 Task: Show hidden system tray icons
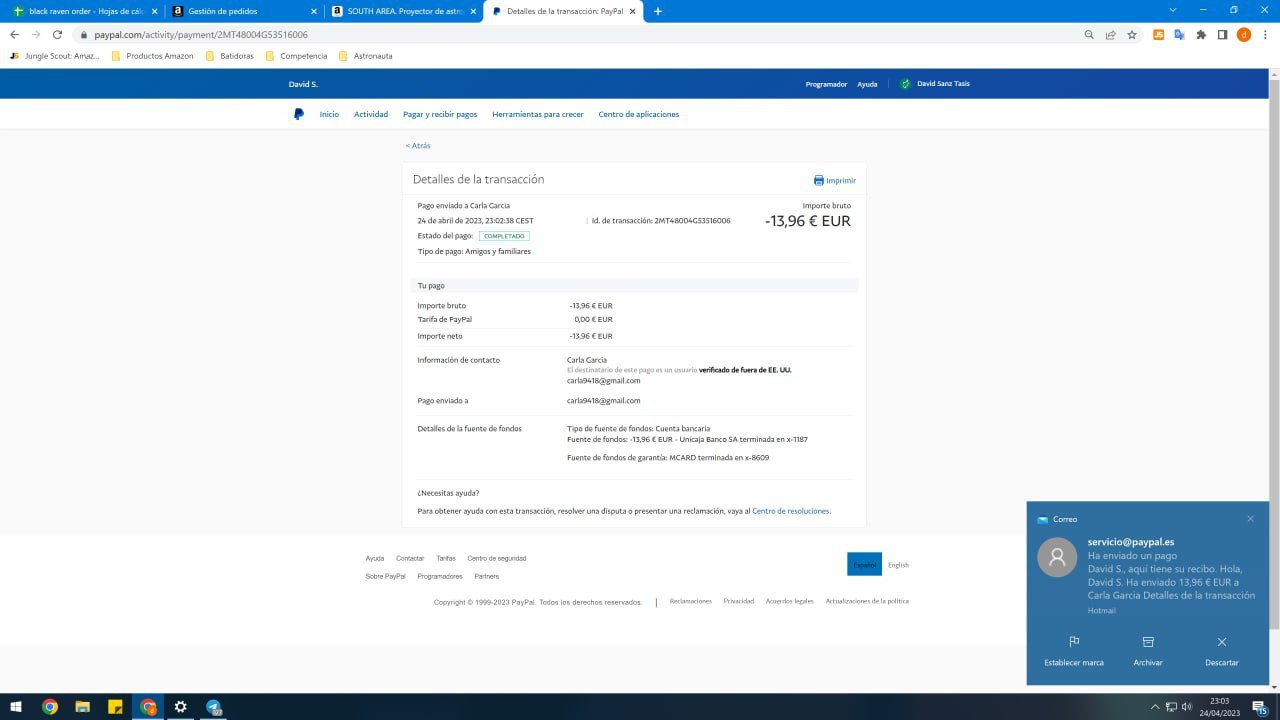[1155, 707]
